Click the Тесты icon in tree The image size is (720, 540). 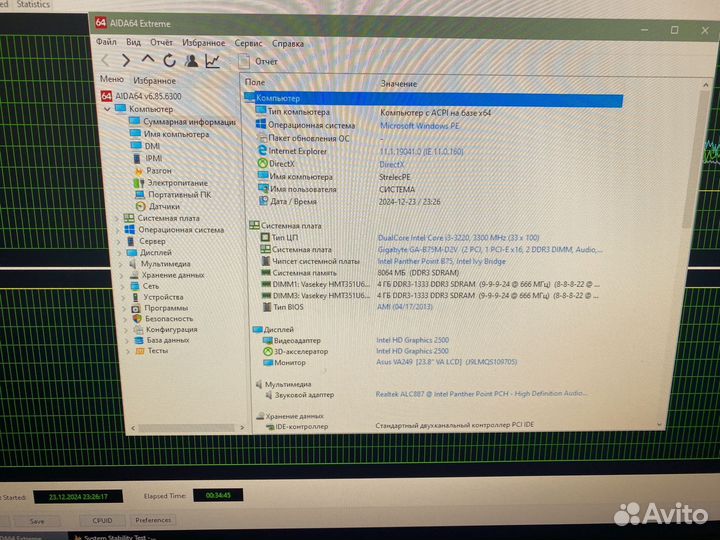tap(140, 351)
